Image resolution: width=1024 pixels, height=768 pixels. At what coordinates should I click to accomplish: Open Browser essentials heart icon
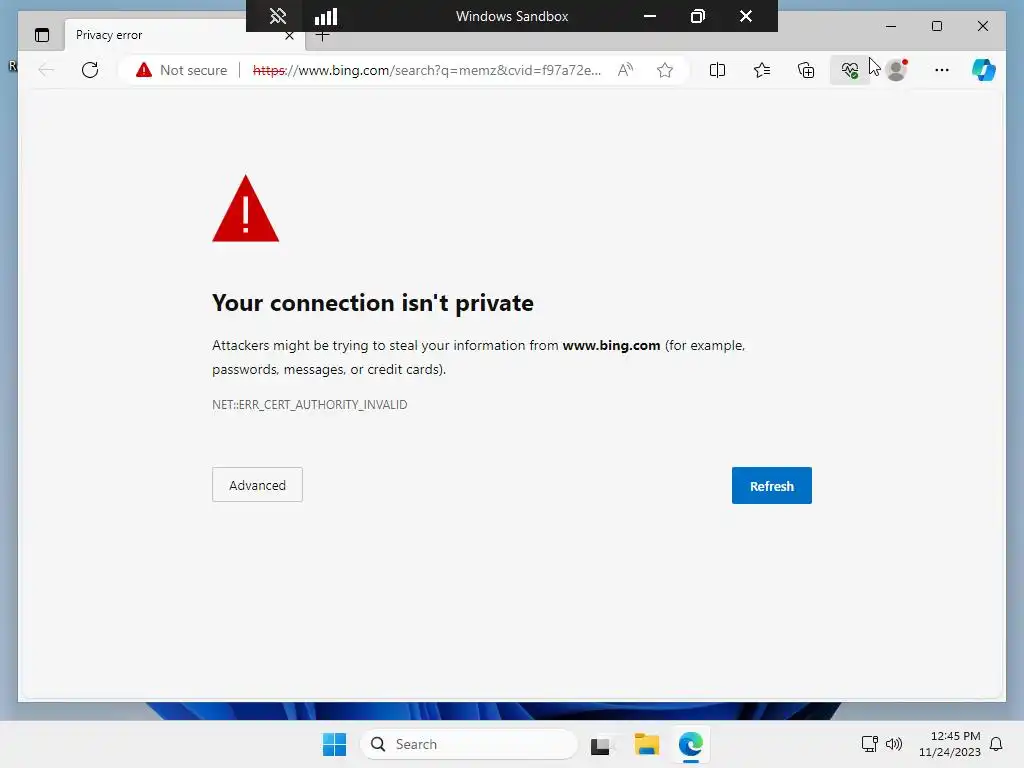[x=850, y=70]
